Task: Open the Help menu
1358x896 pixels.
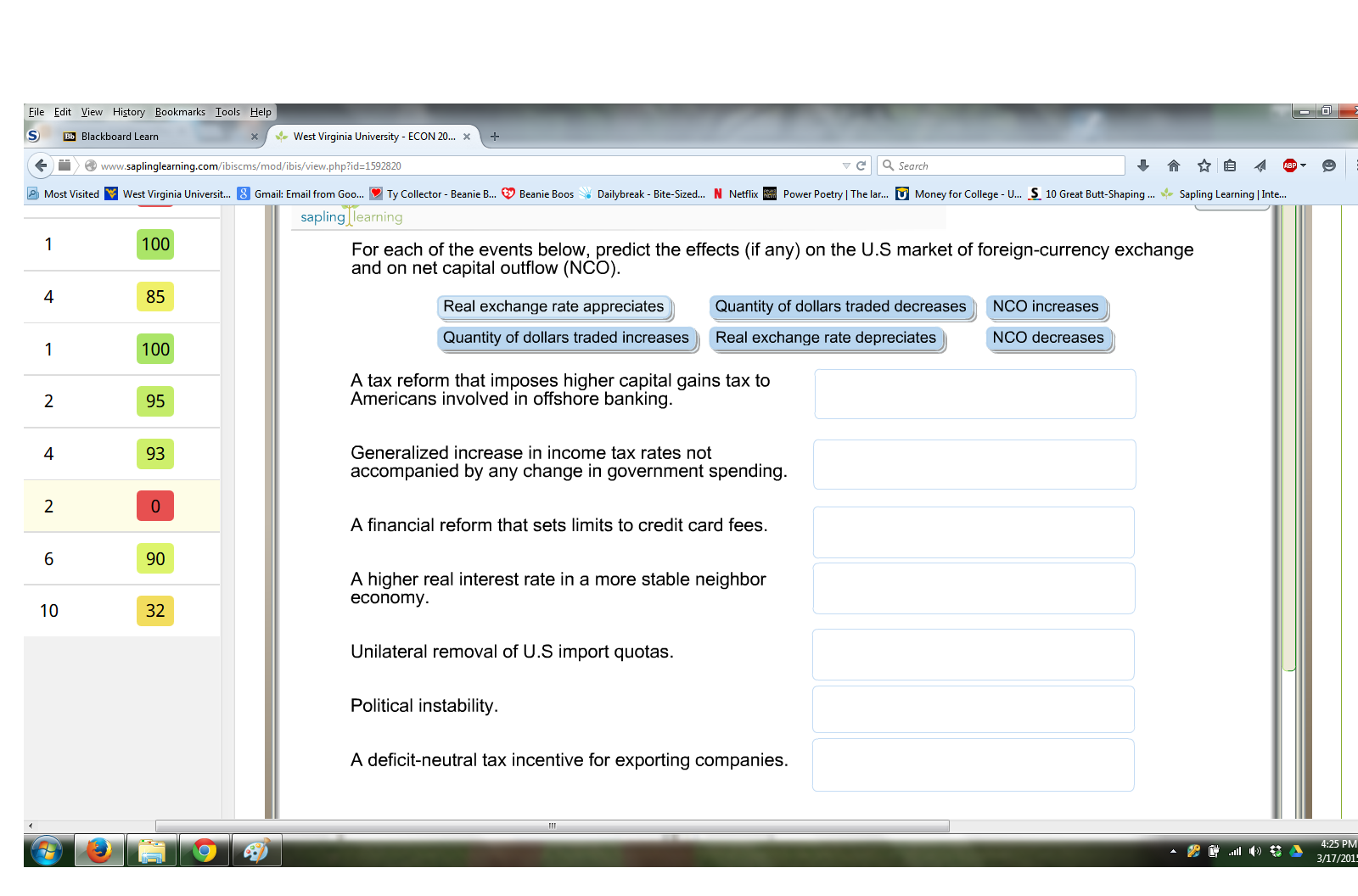Action: click(261, 112)
